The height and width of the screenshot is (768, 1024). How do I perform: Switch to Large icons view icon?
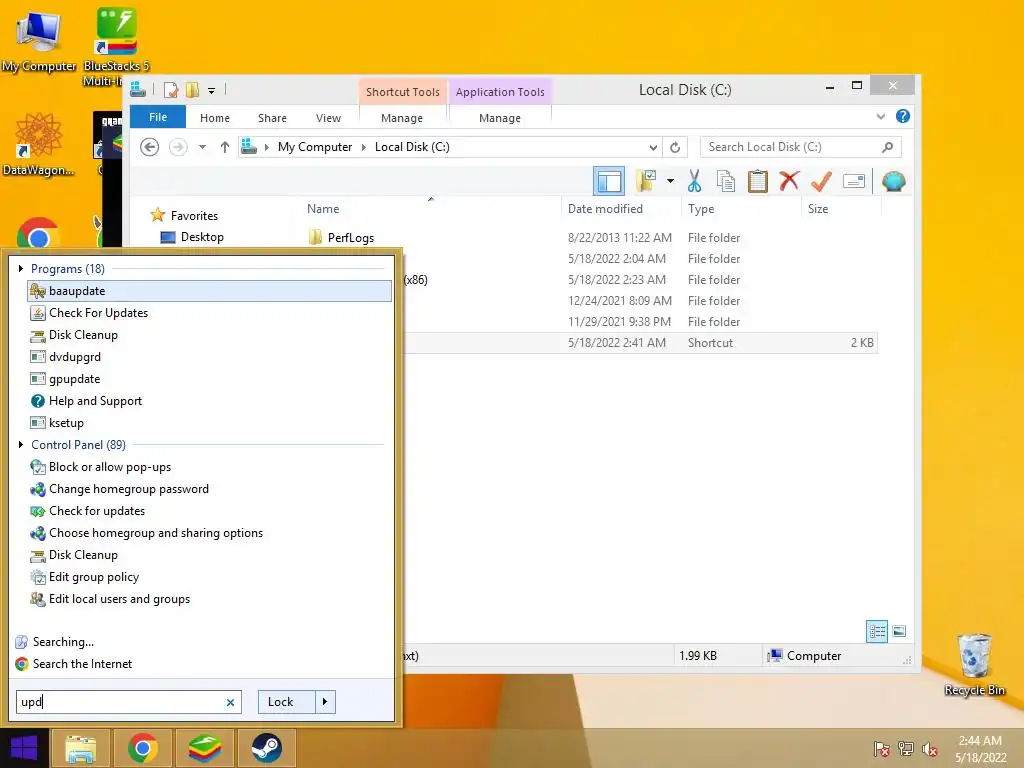point(899,631)
